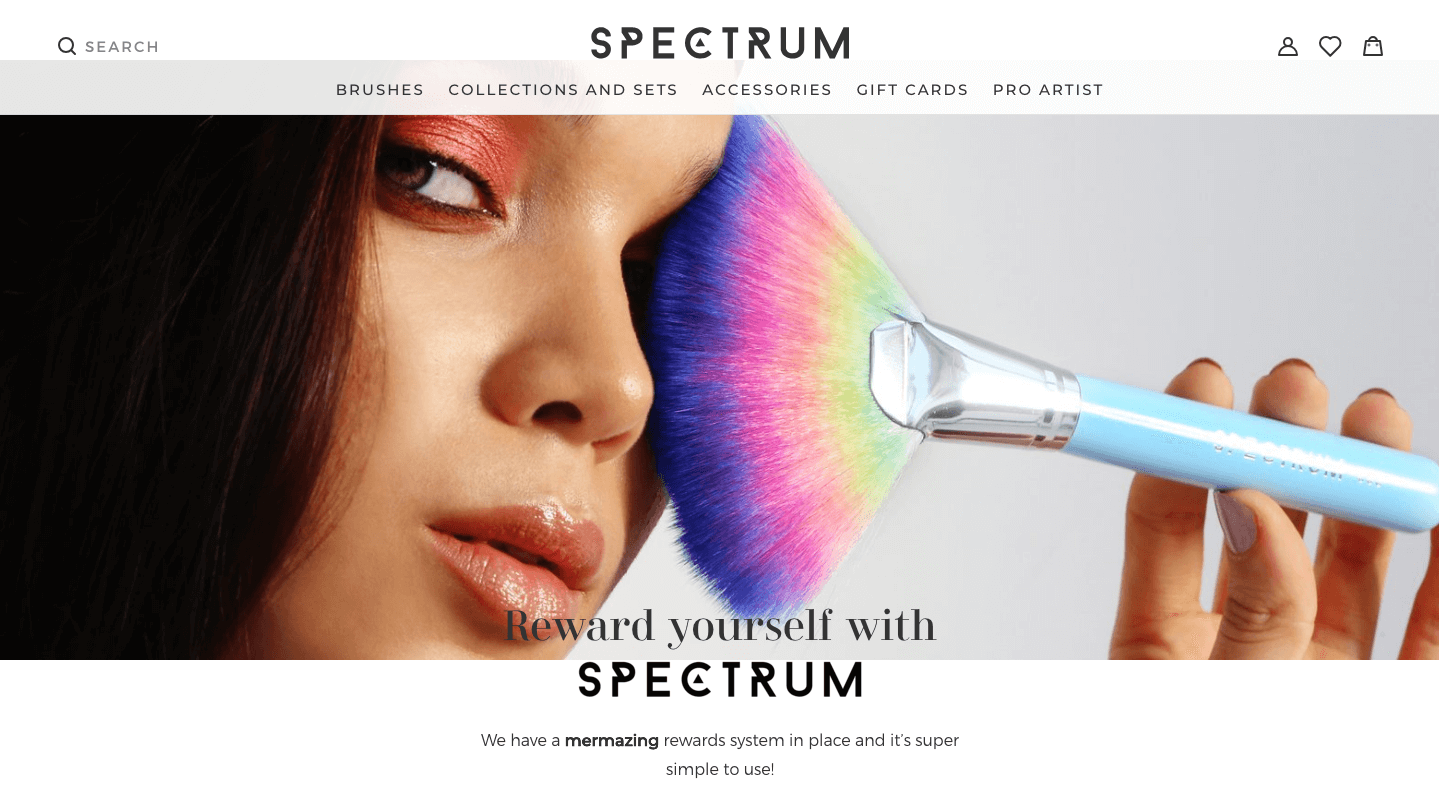Screen dimensions: 1439x798
Task: Open the wishlist heart icon
Action: [x=1330, y=46]
